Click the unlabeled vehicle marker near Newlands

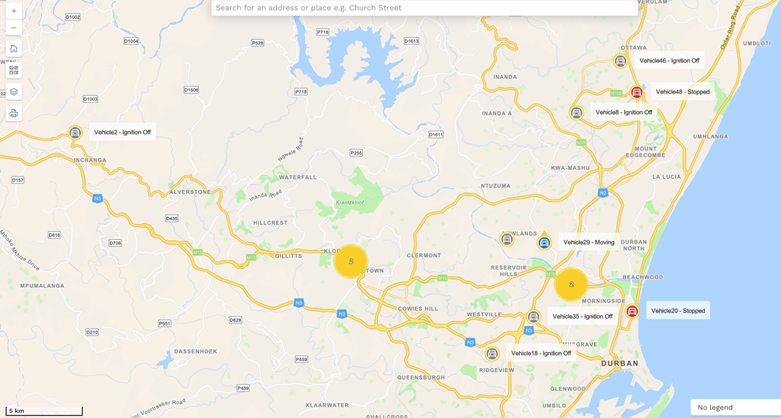pyautogui.click(x=507, y=239)
